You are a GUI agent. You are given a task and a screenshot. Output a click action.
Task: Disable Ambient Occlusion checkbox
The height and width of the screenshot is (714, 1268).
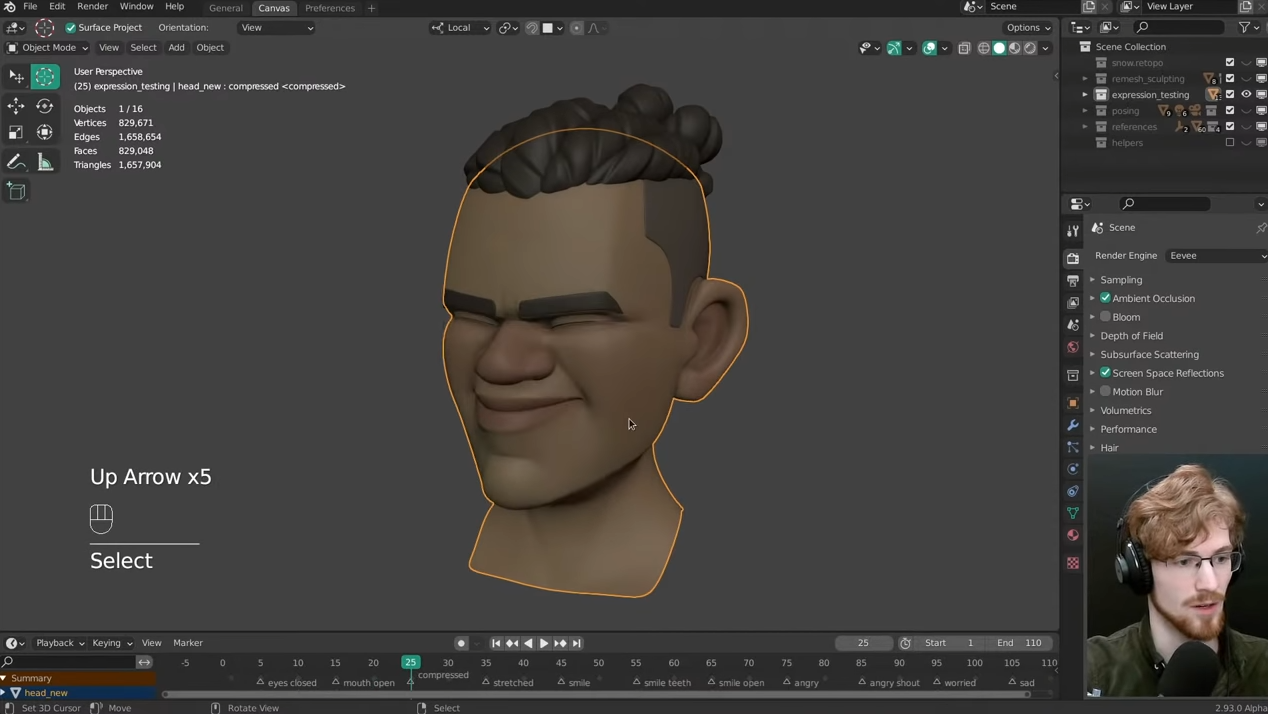click(1106, 298)
